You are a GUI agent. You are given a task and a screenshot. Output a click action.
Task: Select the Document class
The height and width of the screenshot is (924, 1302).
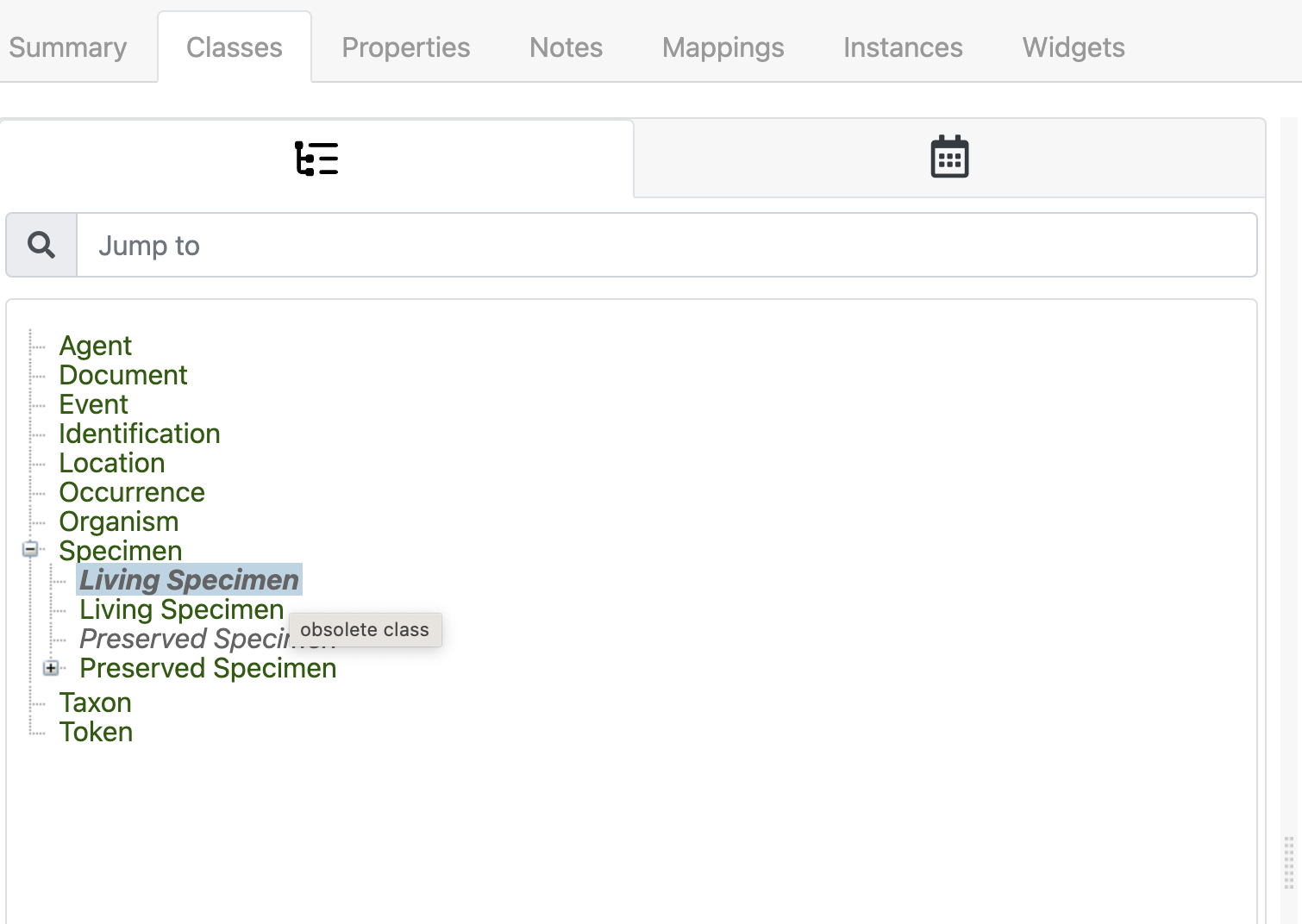122,374
